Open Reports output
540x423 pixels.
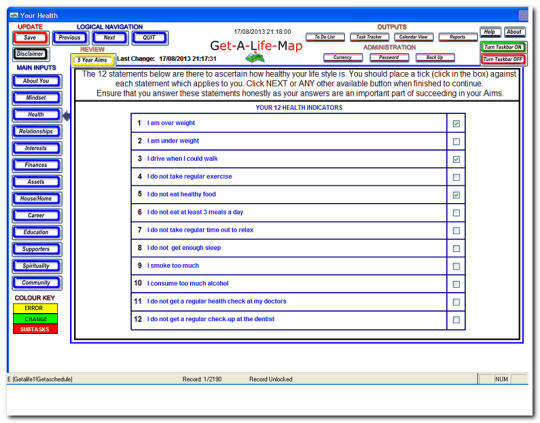click(x=458, y=37)
